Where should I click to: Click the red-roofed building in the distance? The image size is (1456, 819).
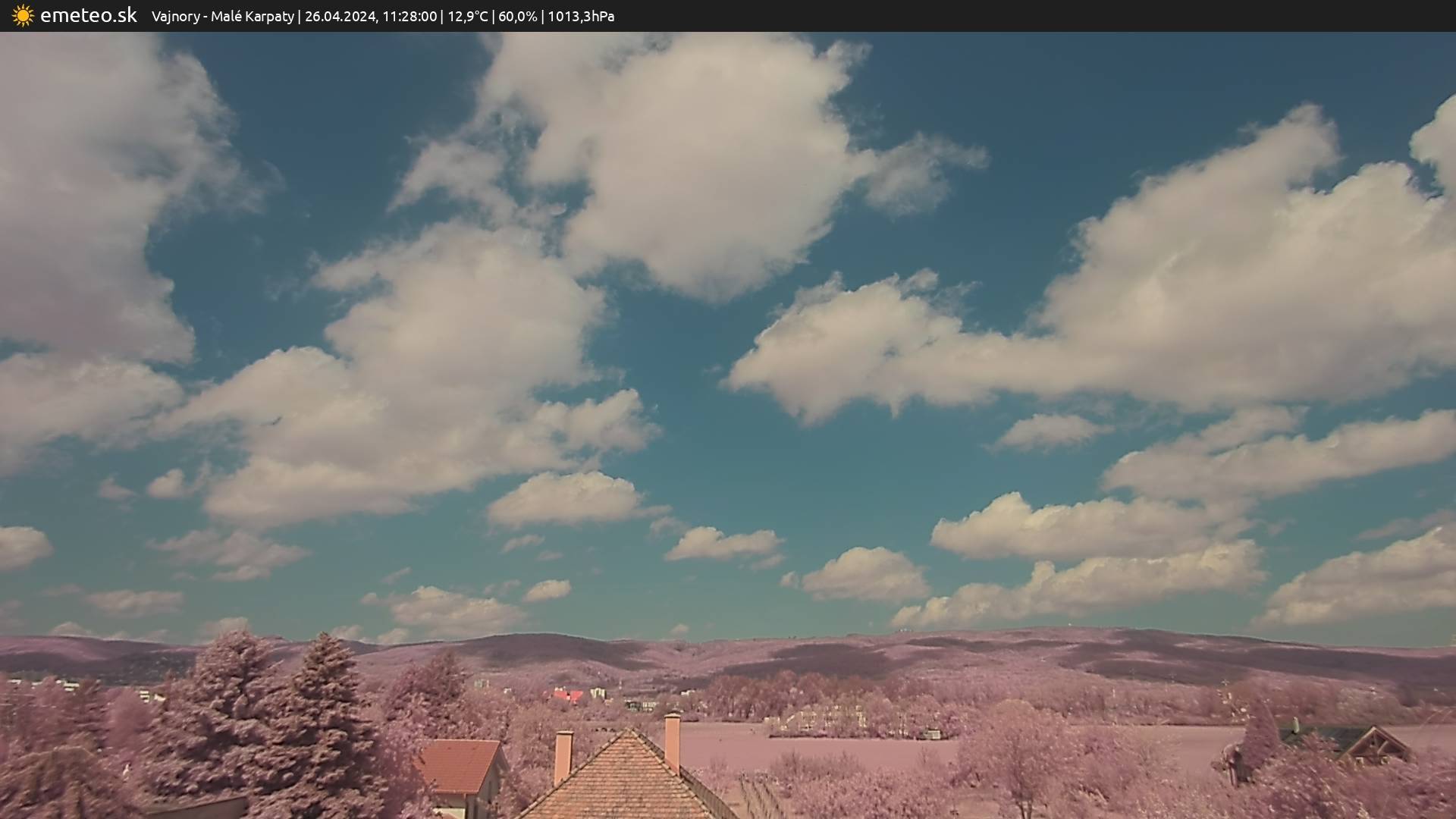point(567,695)
